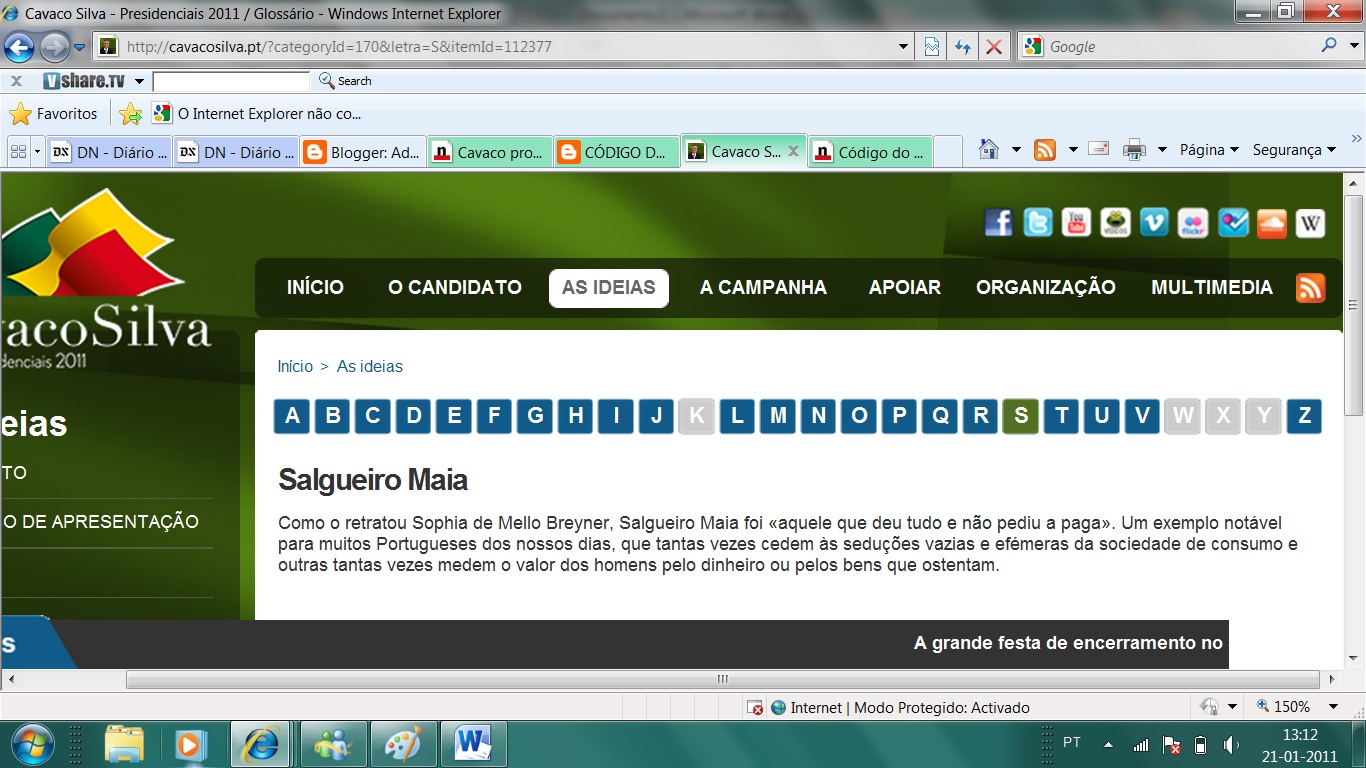Click the browser Forward arrow button
The height and width of the screenshot is (768, 1366).
(54, 46)
